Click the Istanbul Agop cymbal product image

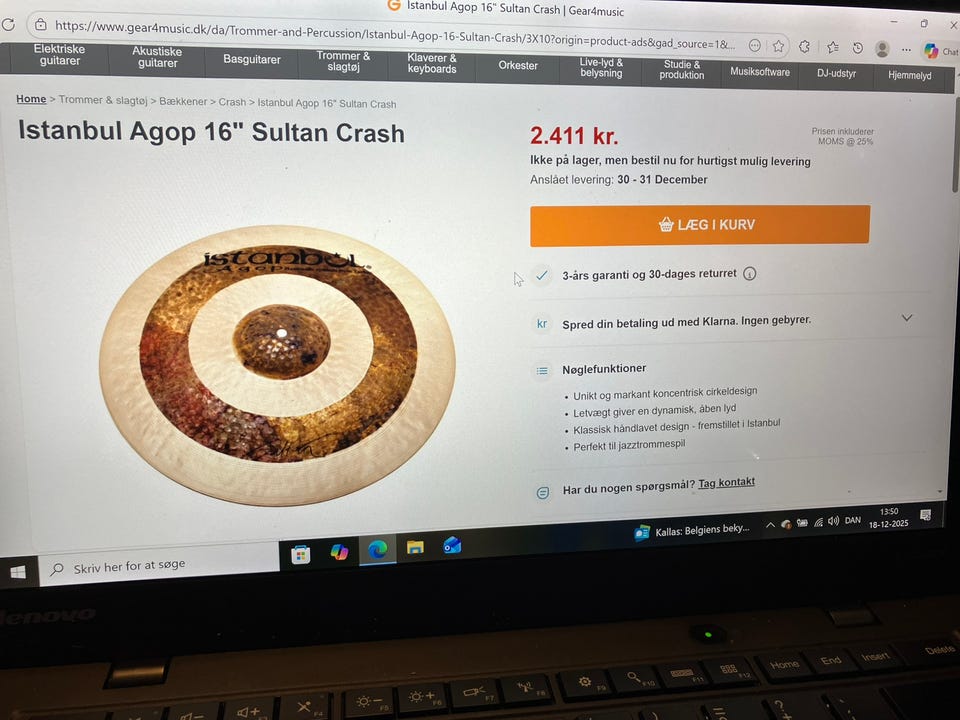click(277, 365)
